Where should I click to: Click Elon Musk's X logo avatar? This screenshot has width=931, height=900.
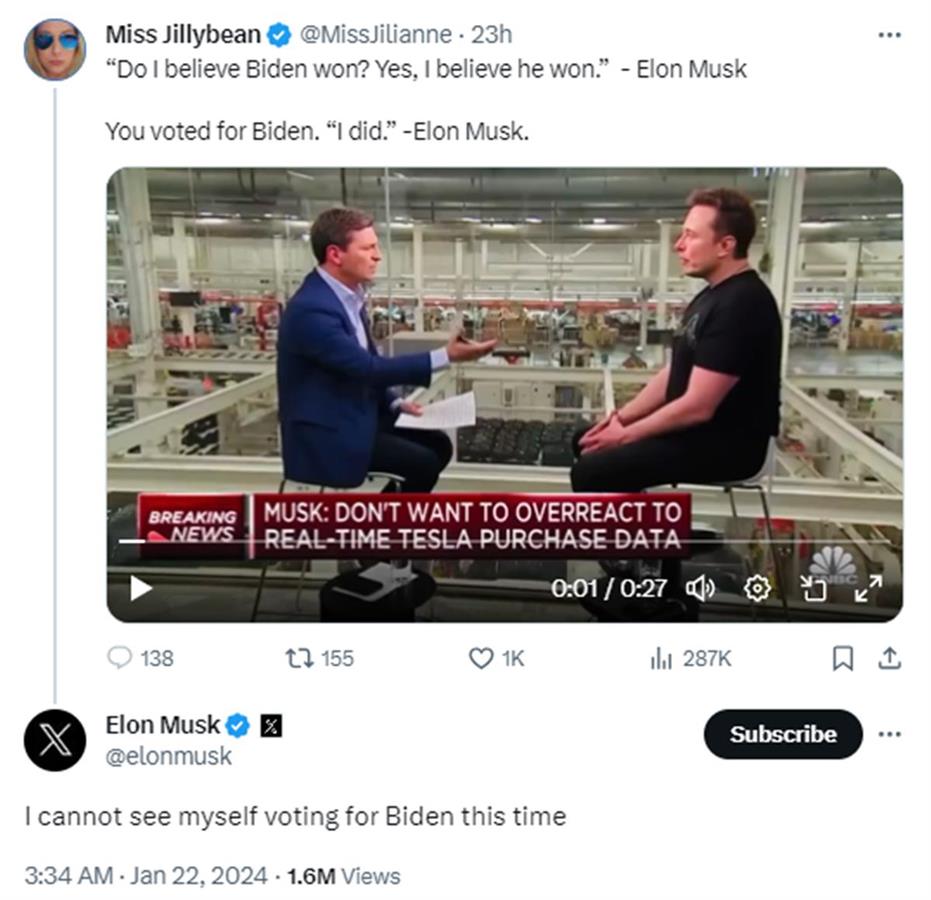pos(54,740)
